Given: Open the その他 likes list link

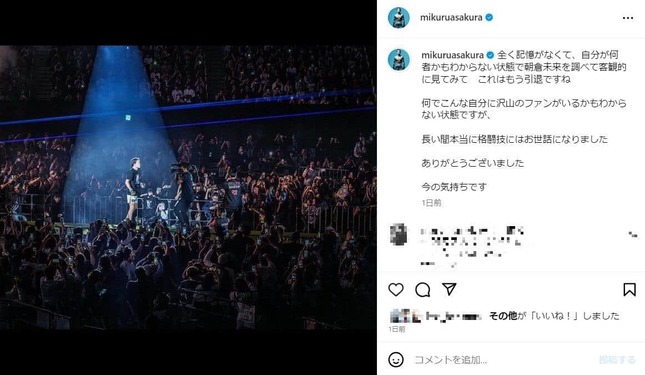Looking at the screenshot, I should point(503,316).
